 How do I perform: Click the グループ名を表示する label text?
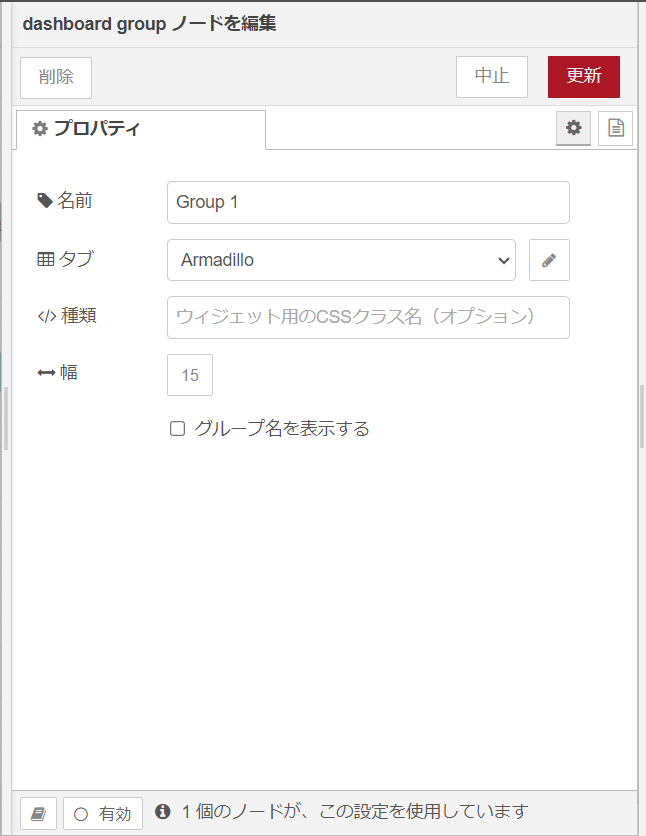tap(282, 429)
